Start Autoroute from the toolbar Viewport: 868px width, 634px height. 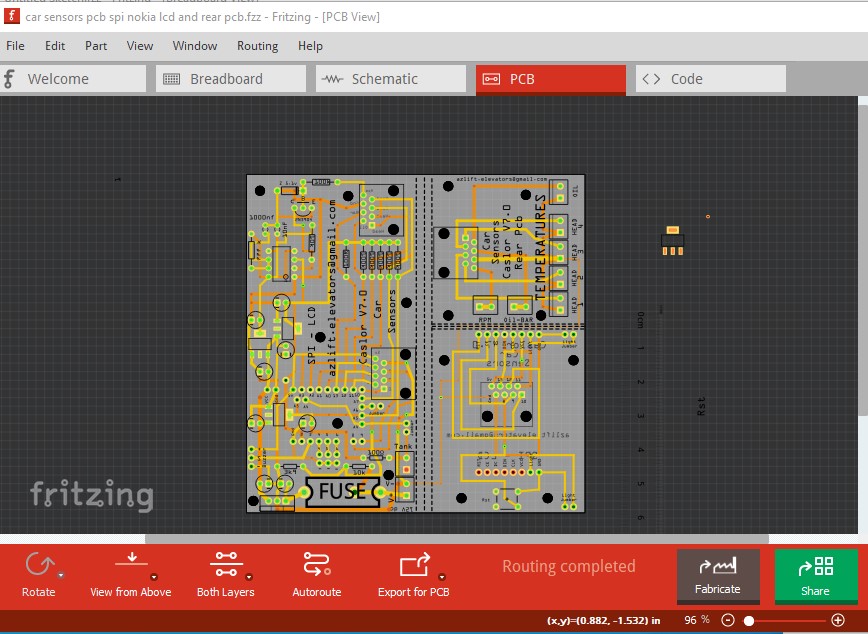[317, 575]
